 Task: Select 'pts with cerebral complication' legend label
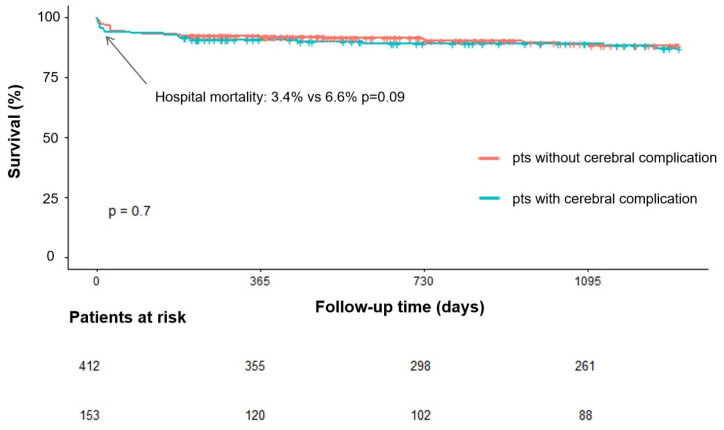[604, 199]
